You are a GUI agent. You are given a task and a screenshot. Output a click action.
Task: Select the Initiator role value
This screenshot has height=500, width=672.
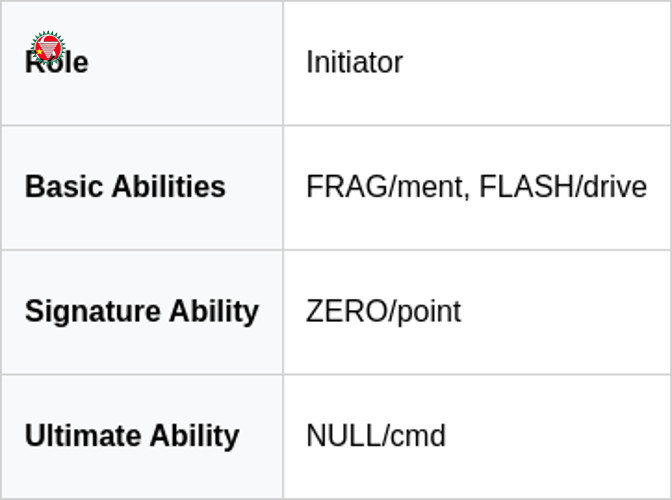click(354, 62)
